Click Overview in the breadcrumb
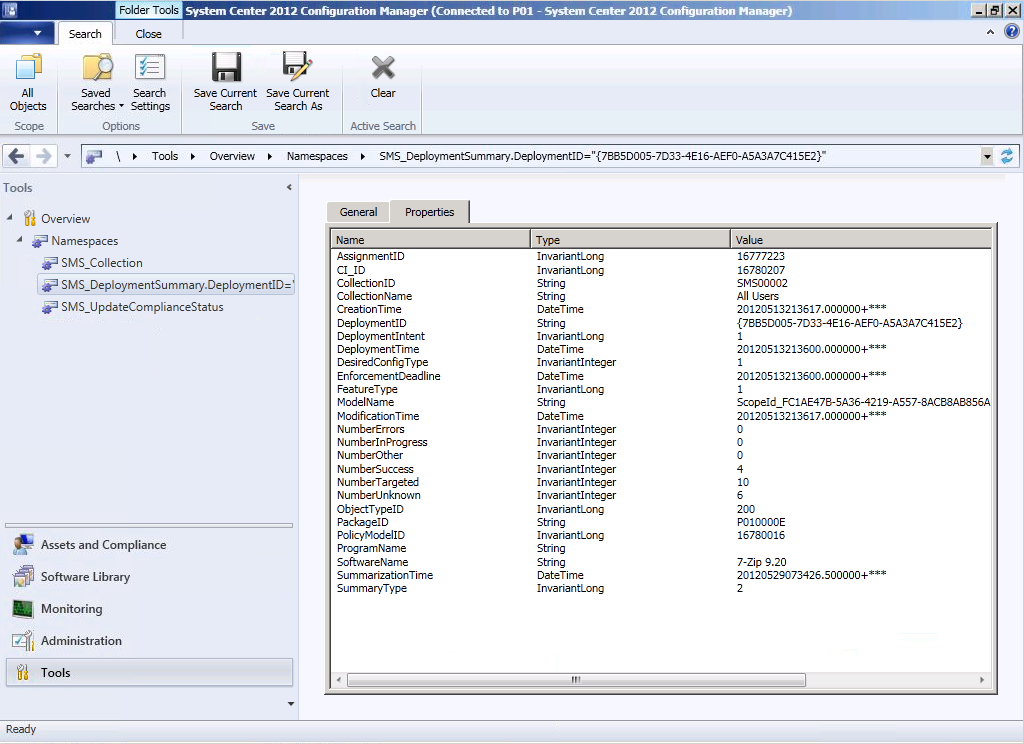Image resolution: width=1024 pixels, height=744 pixels. 232,156
